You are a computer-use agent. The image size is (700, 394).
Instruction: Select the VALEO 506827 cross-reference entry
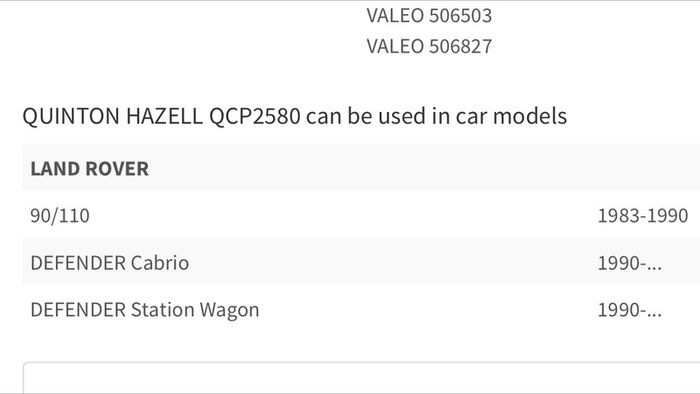click(x=429, y=46)
